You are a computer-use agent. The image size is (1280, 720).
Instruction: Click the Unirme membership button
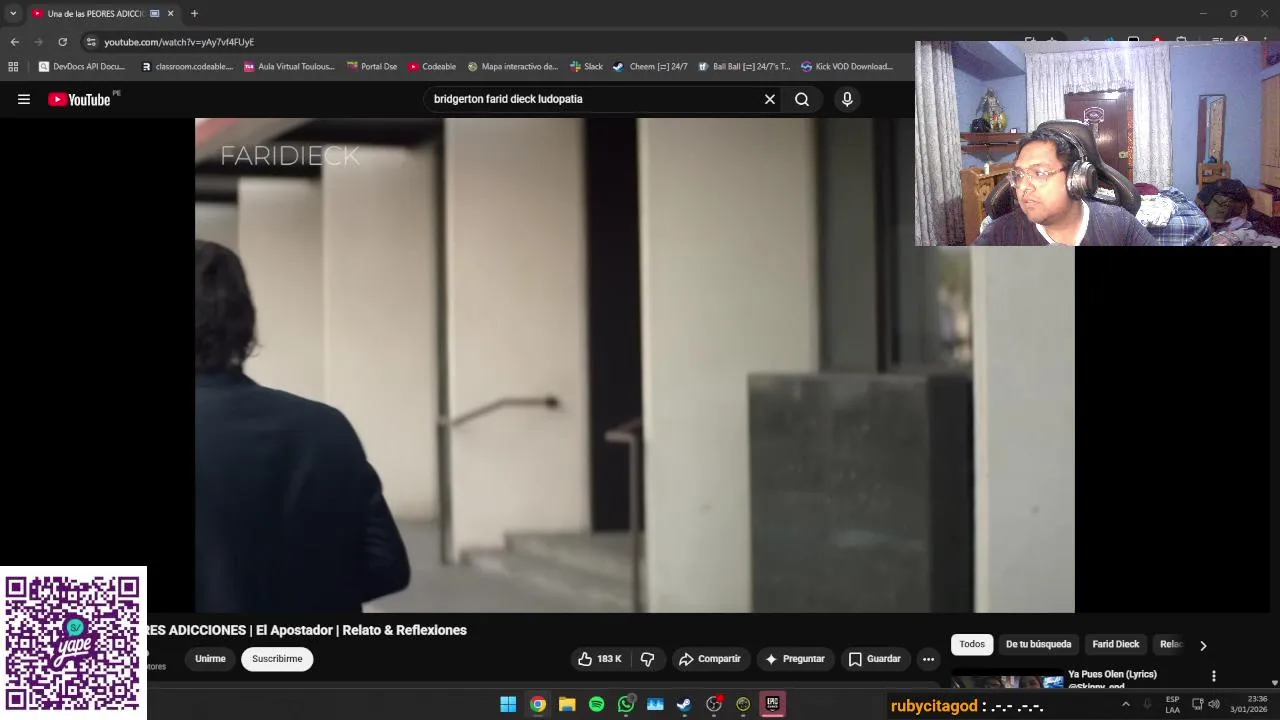210,659
